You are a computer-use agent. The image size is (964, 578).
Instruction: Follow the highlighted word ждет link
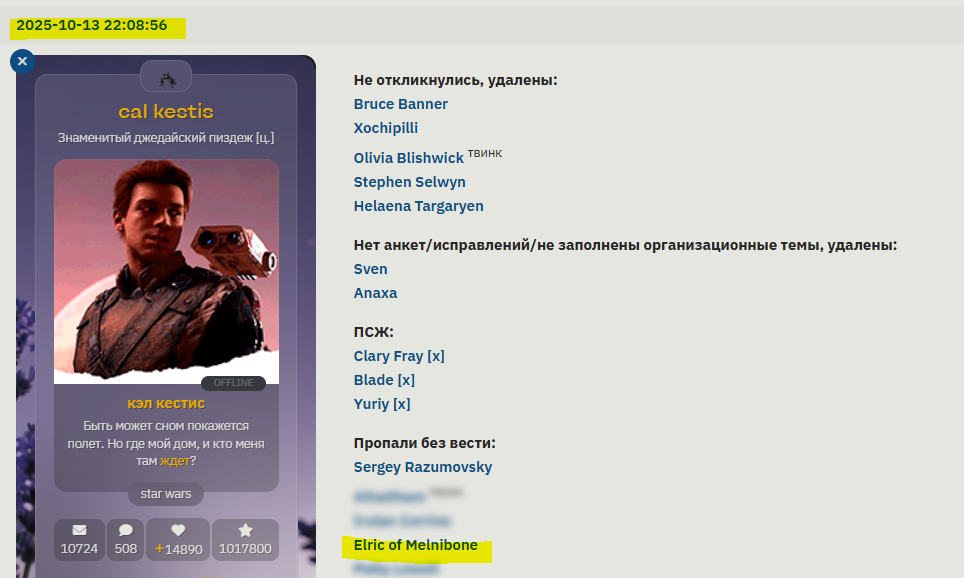[175, 461]
